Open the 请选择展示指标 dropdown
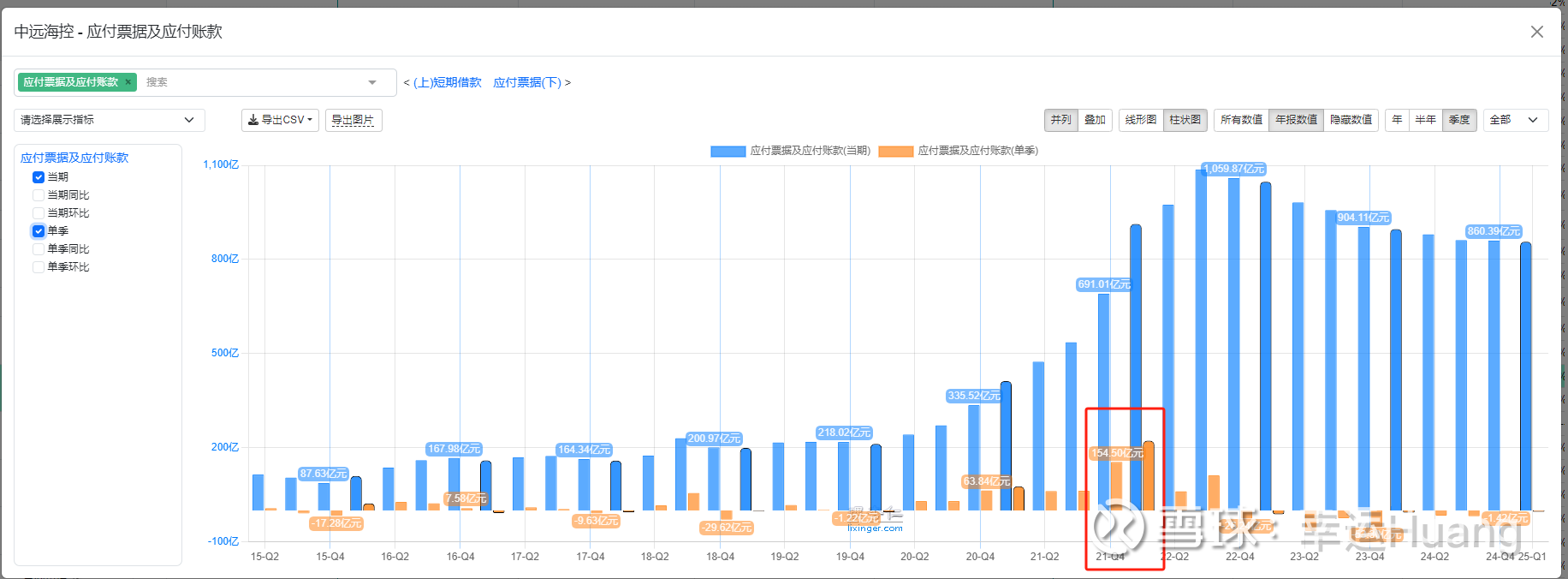The width and height of the screenshot is (1568, 579). click(109, 120)
